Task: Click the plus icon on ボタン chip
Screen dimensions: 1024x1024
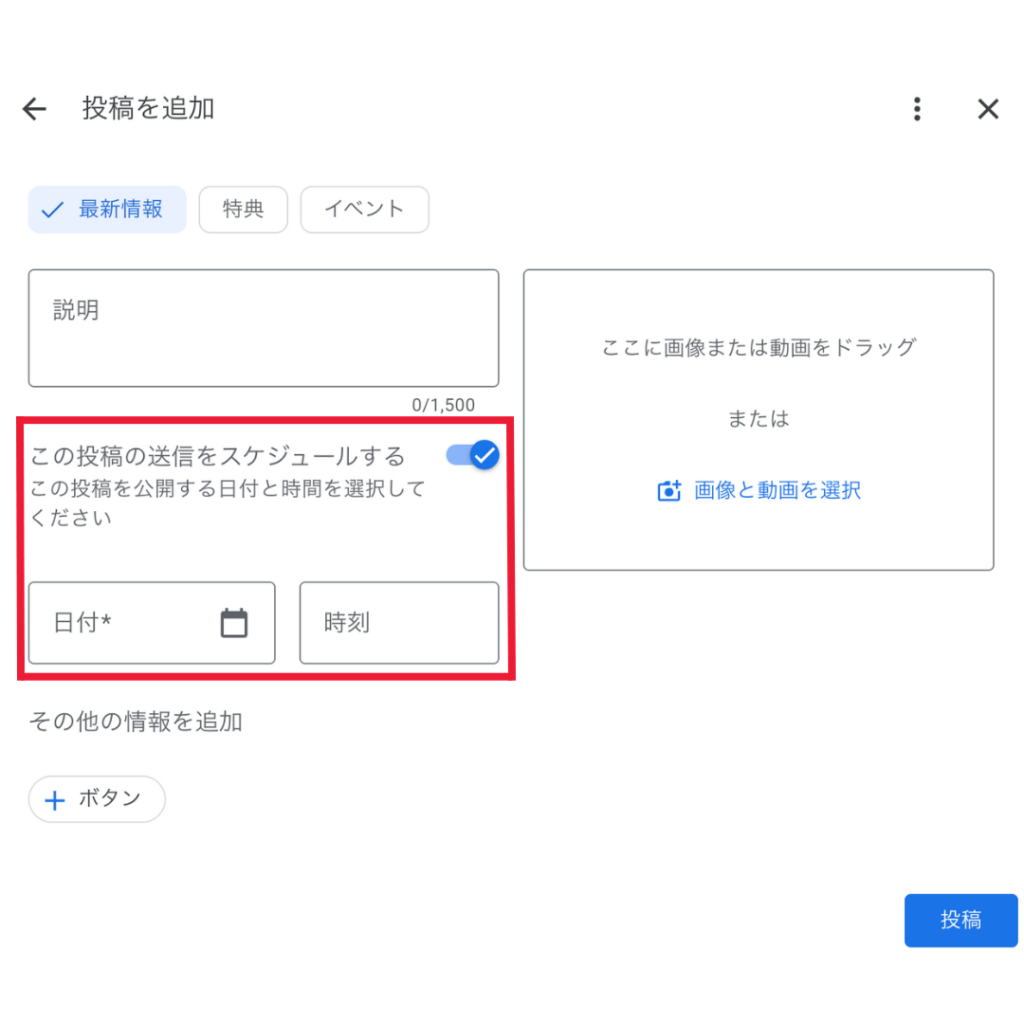Action: click(56, 800)
